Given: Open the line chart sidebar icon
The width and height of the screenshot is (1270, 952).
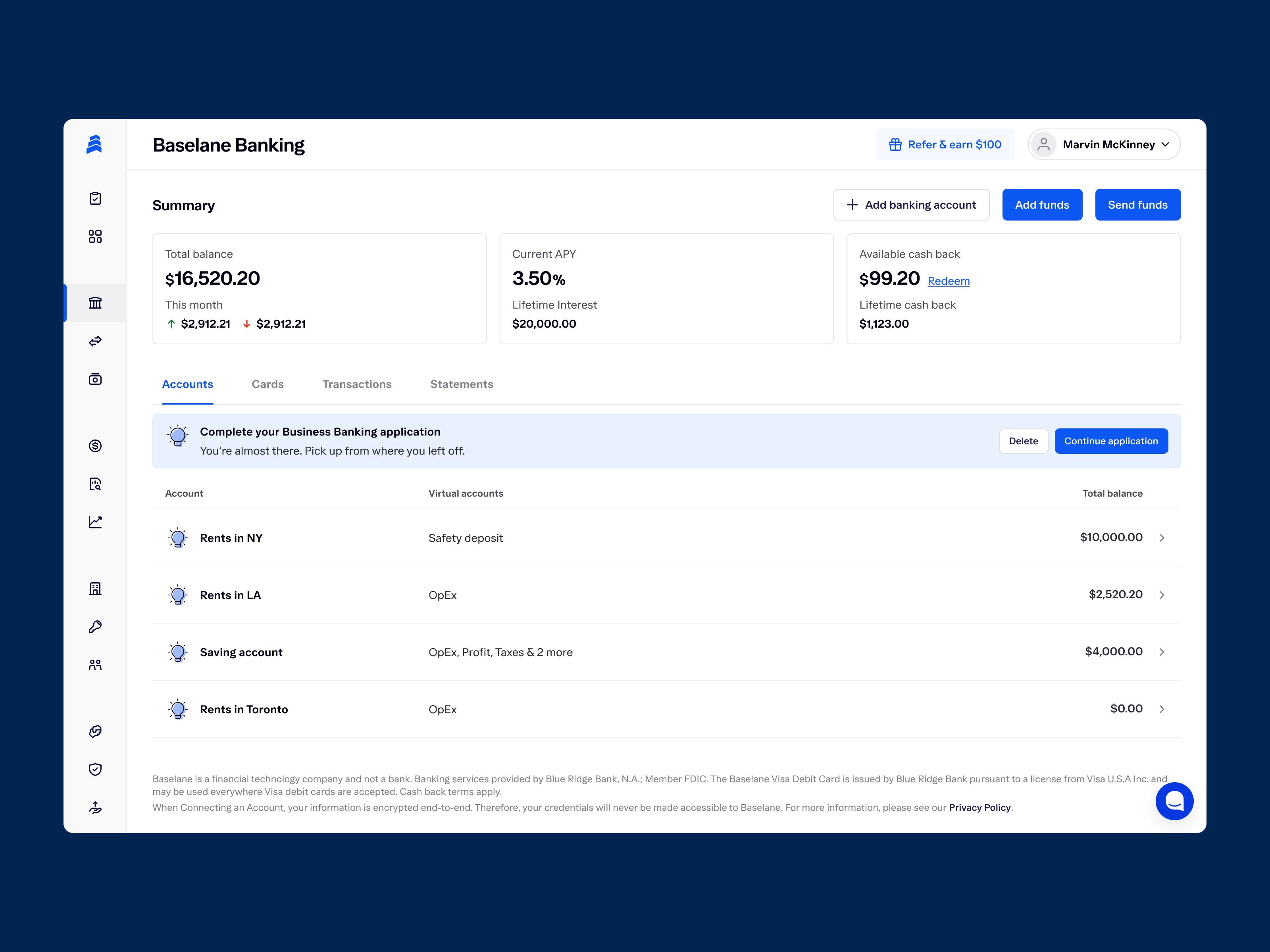Looking at the screenshot, I should 95,522.
